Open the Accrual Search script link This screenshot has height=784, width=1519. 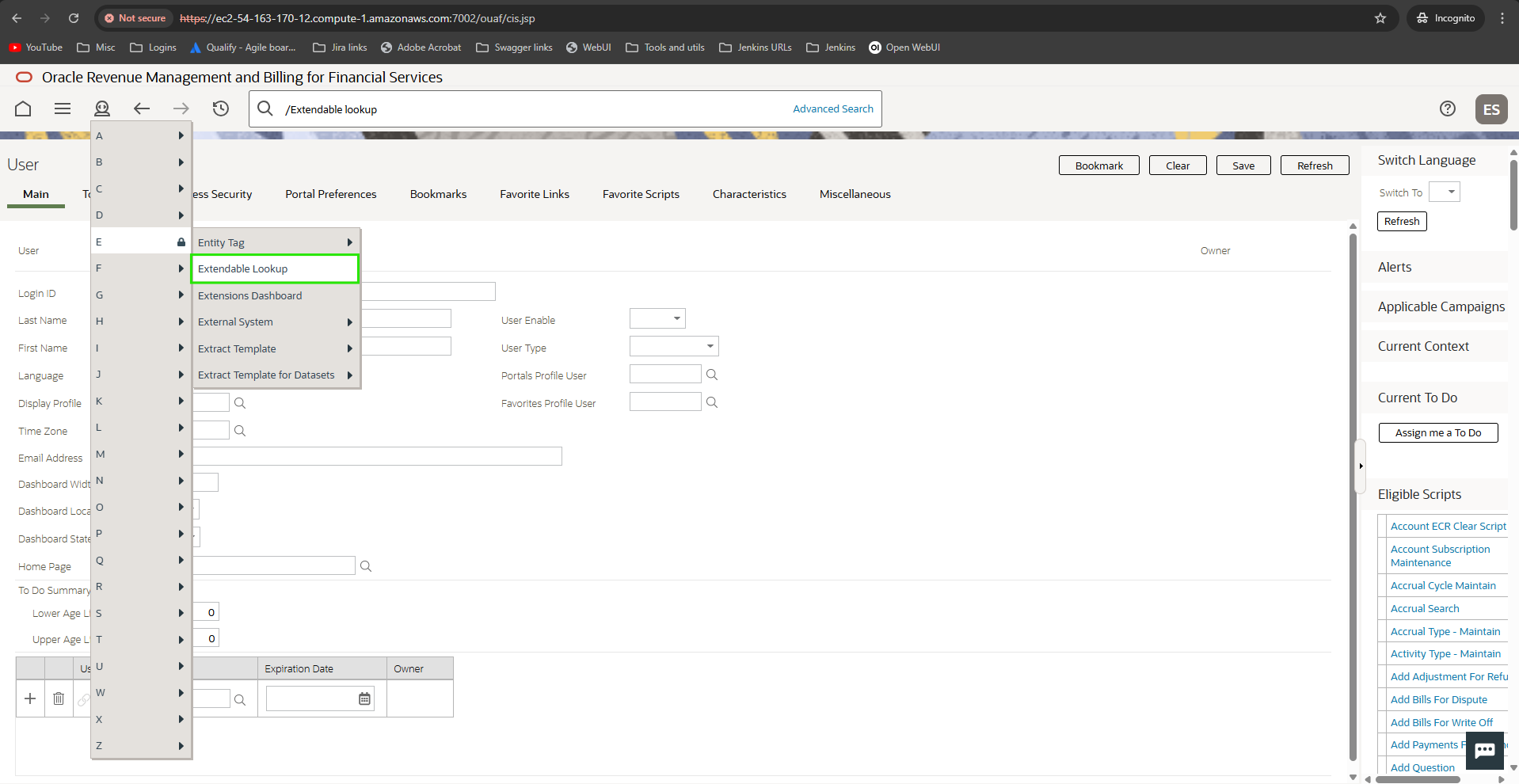(1425, 609)
